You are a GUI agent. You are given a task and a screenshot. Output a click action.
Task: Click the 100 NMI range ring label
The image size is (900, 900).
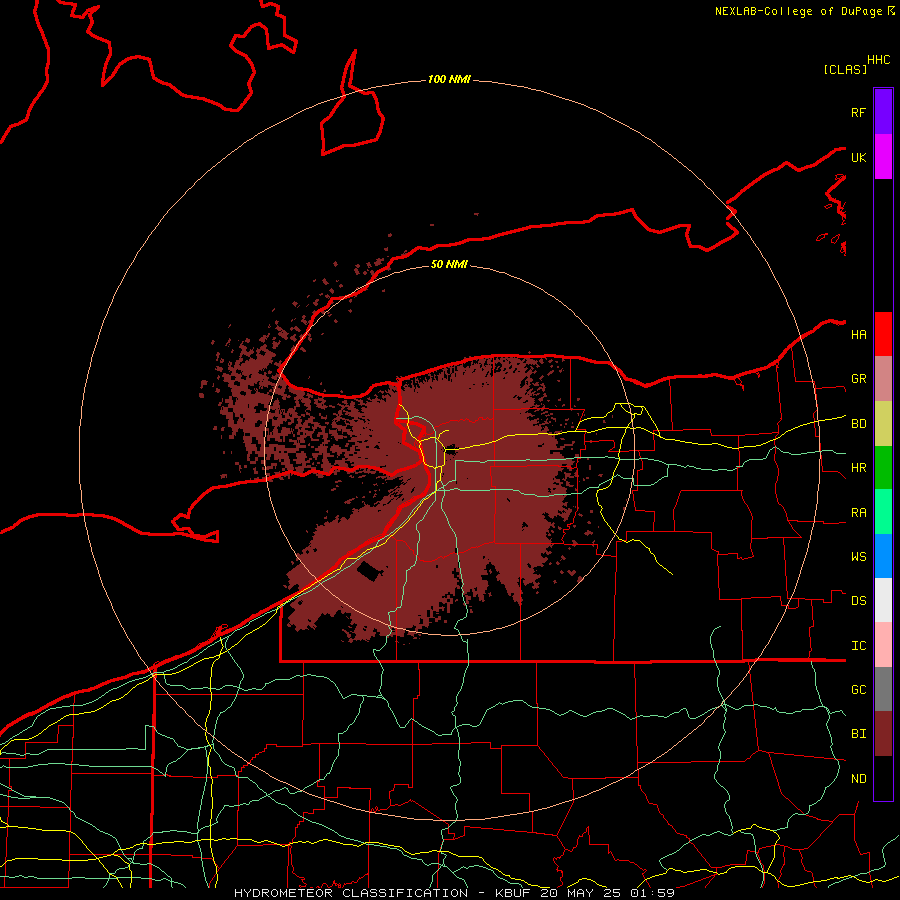(x=449, y=79)
